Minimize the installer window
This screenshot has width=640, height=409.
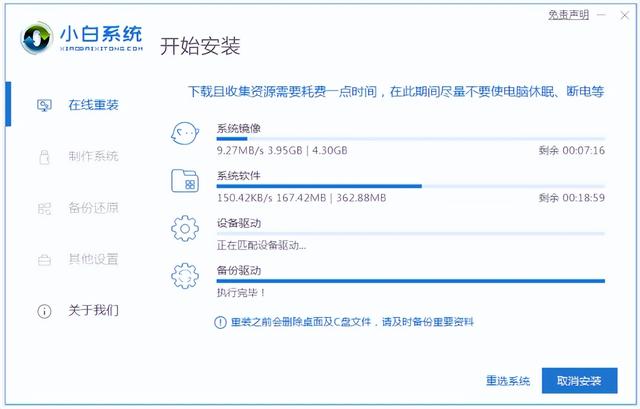coord(603,14)
